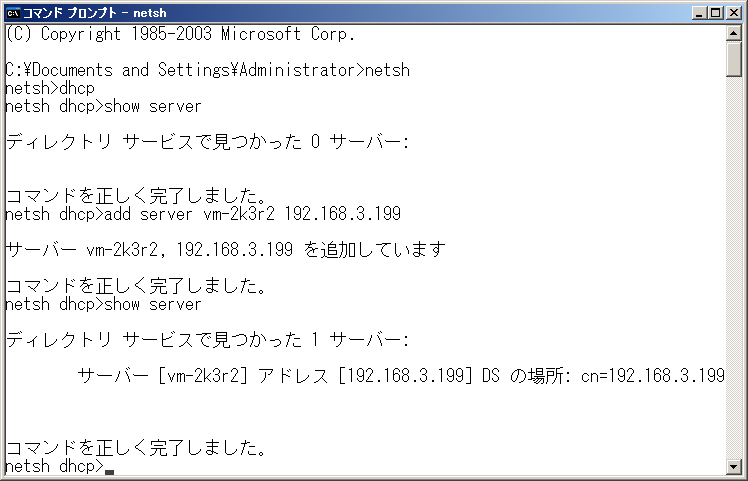The image size is (748, 481).
Task: Click the empty scrollbar track below thumb
Action: [734, 267]
